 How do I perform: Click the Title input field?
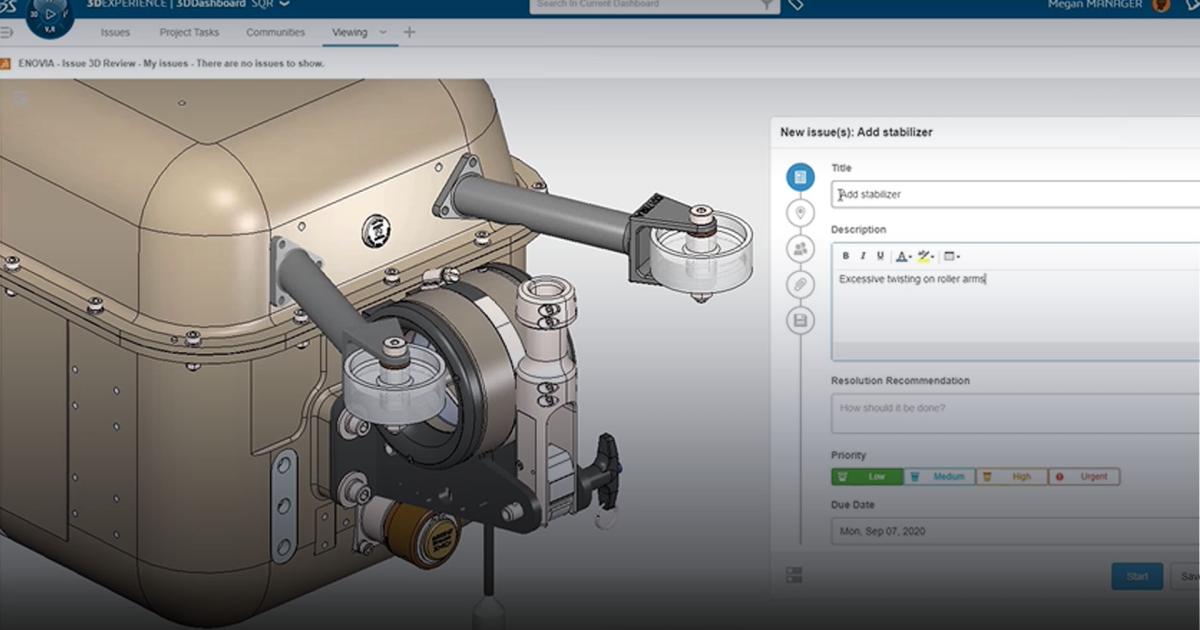point(1015,194)
